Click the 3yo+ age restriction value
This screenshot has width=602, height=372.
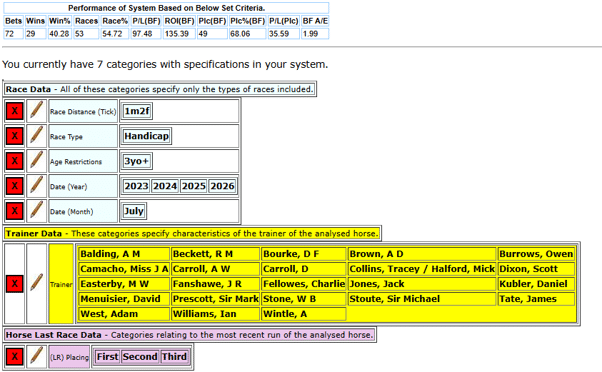(x=137, y=161)
